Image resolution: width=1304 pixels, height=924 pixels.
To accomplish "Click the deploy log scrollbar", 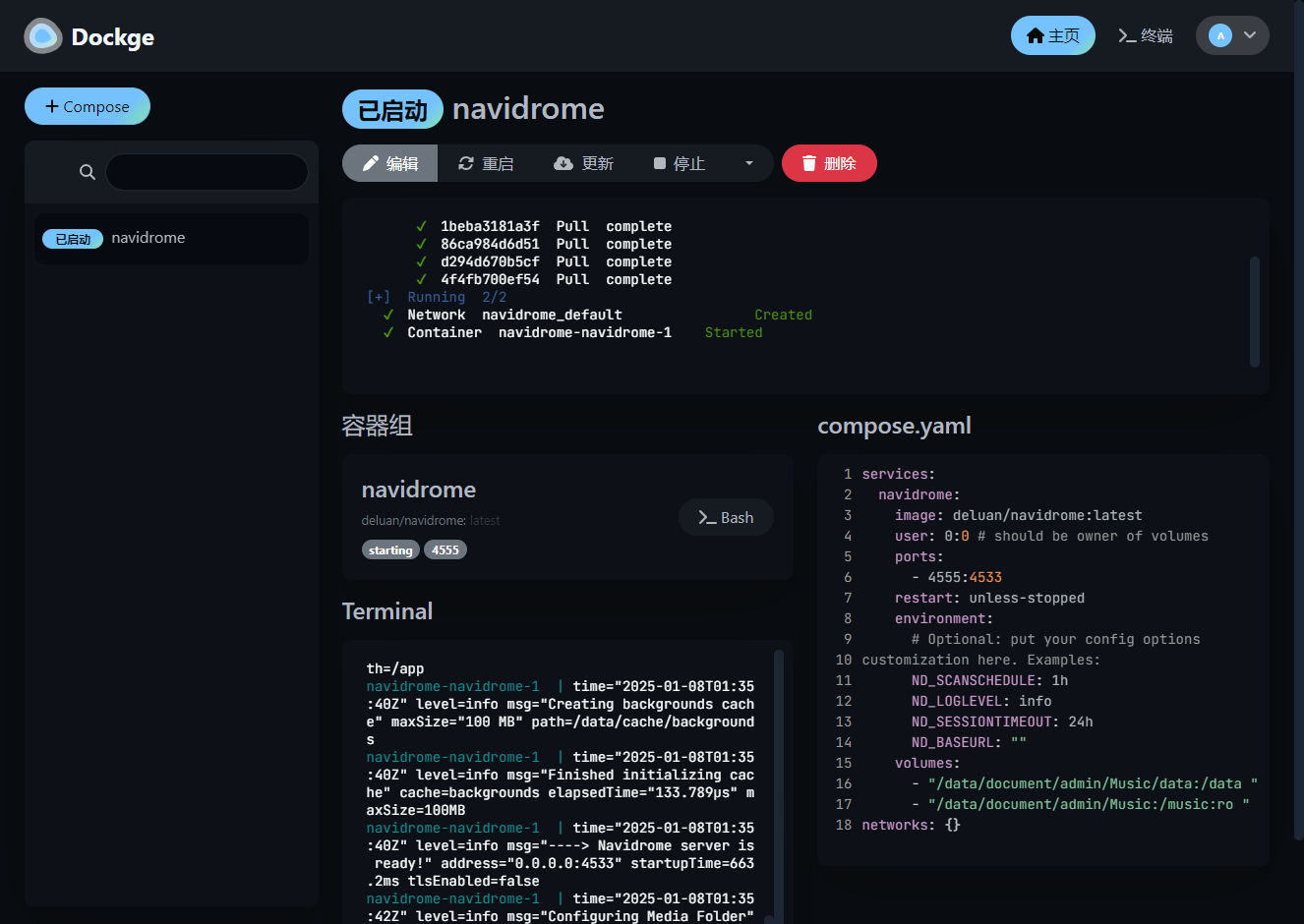I will click(1255, 312).
